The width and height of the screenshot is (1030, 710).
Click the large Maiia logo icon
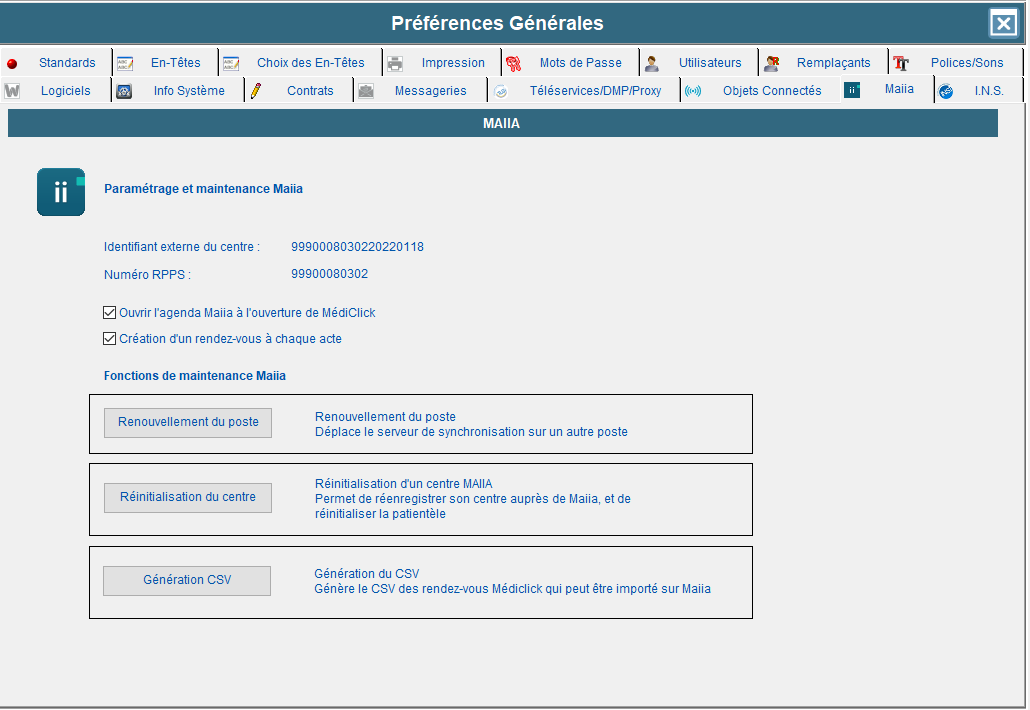(x=61, y=192)
